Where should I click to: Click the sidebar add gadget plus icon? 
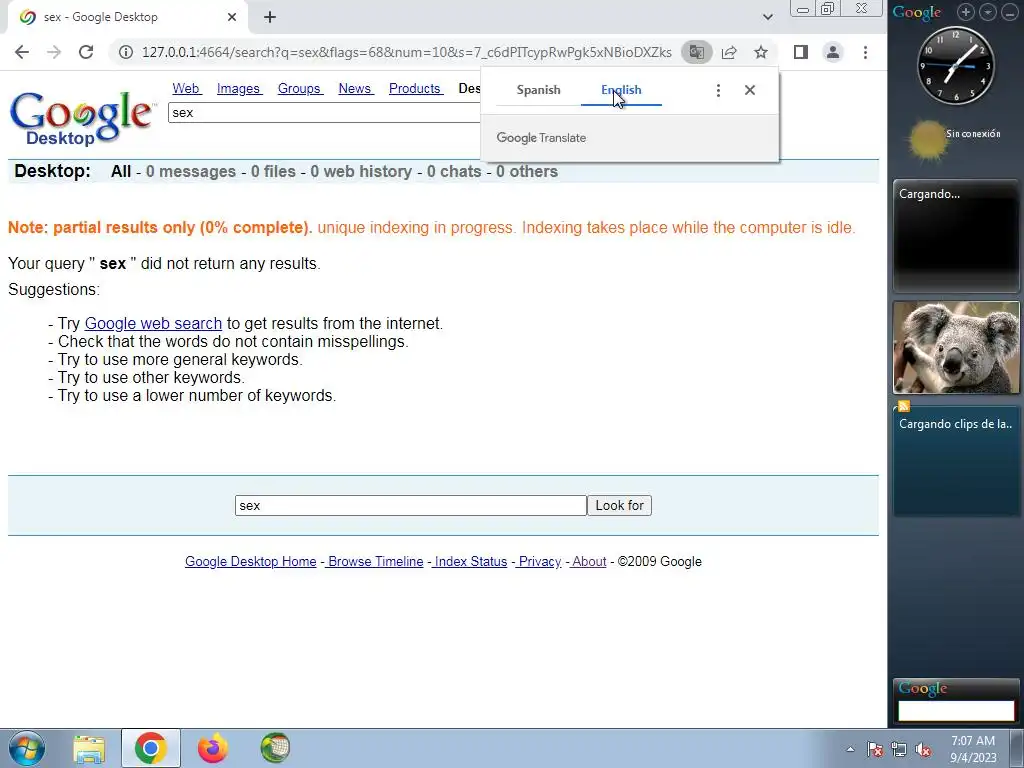pyautogui.click(x=966, y=12)
